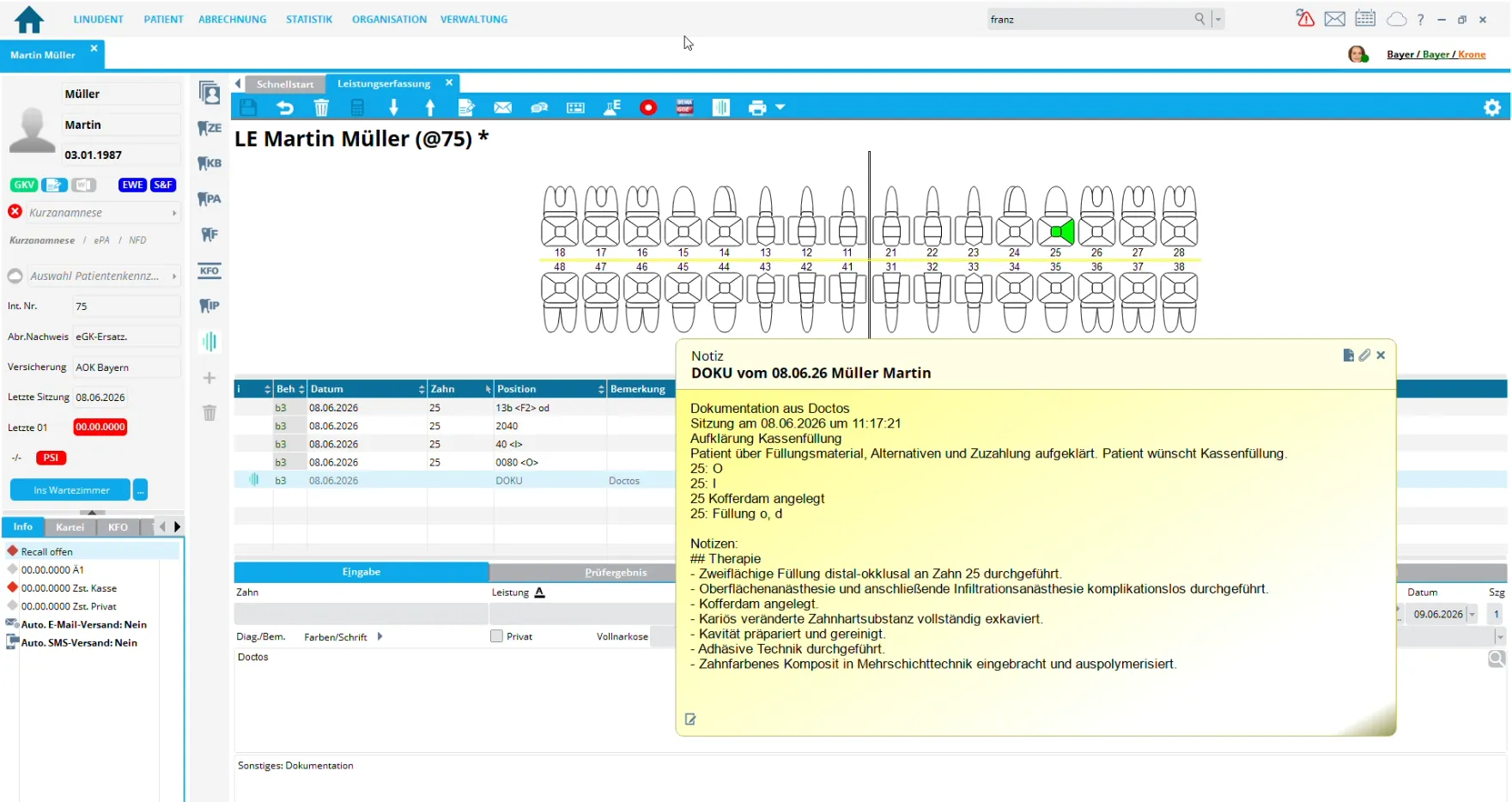Open the Datum 09.06.2026 dropdown
This screenshot has height=802, width=1512.
point(1472,614)
